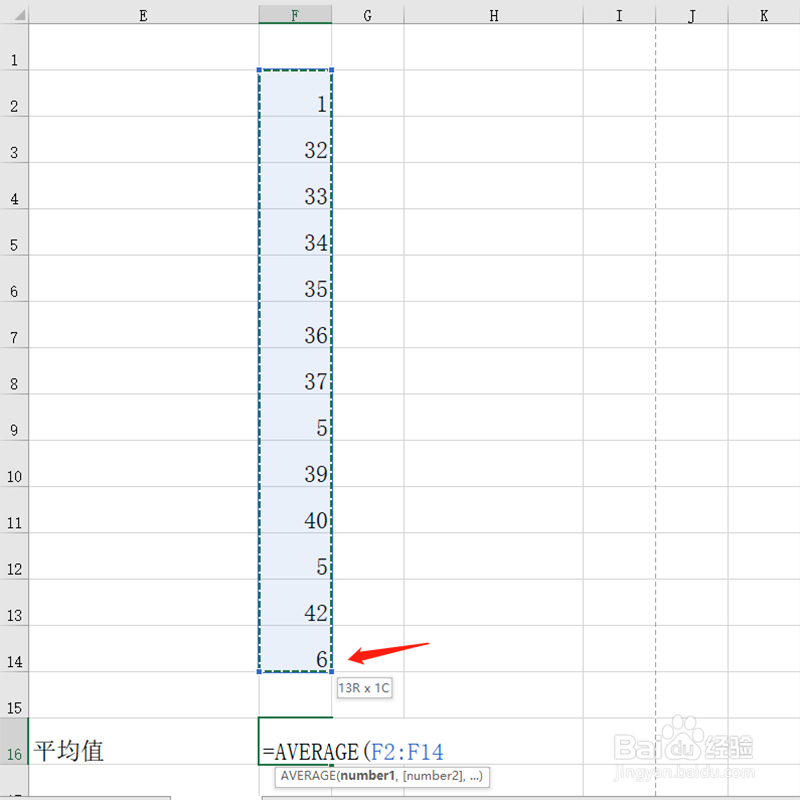Screen dimensions: 800x800
Task: Click row 16 header
Action: pyautogui.click(x=14, y=750)
